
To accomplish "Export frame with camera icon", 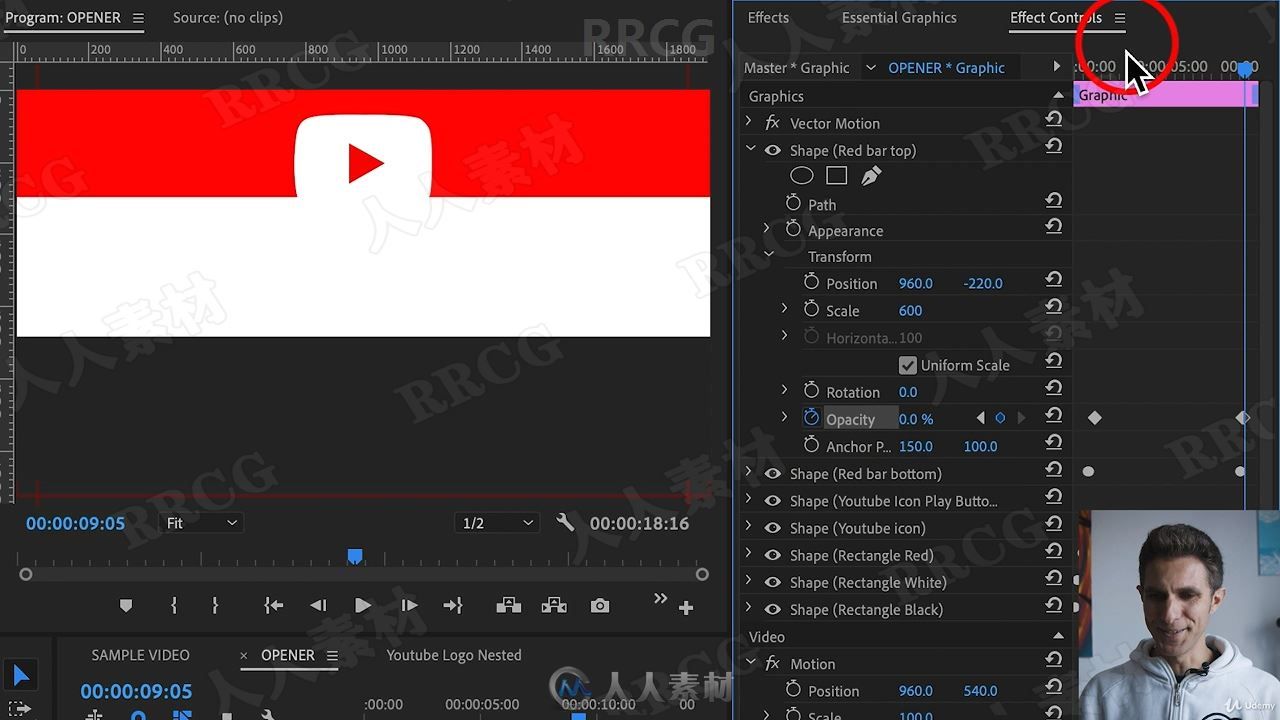I will (x=599, y=606).
